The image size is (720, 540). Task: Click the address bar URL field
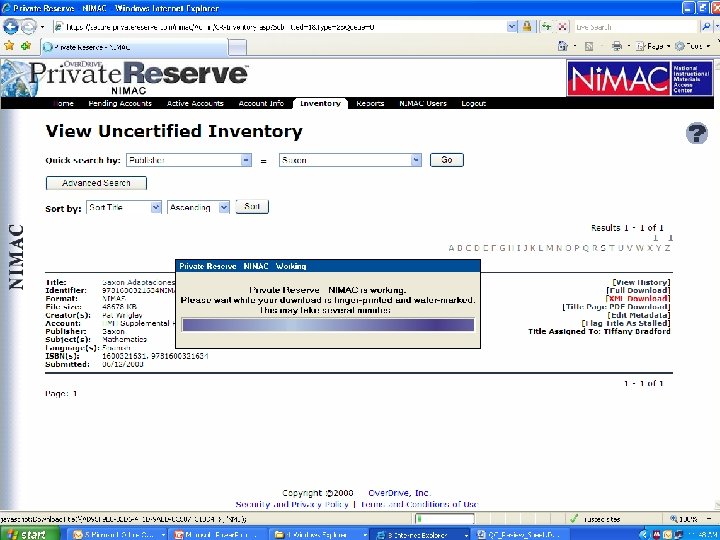(x=280, y=27)
